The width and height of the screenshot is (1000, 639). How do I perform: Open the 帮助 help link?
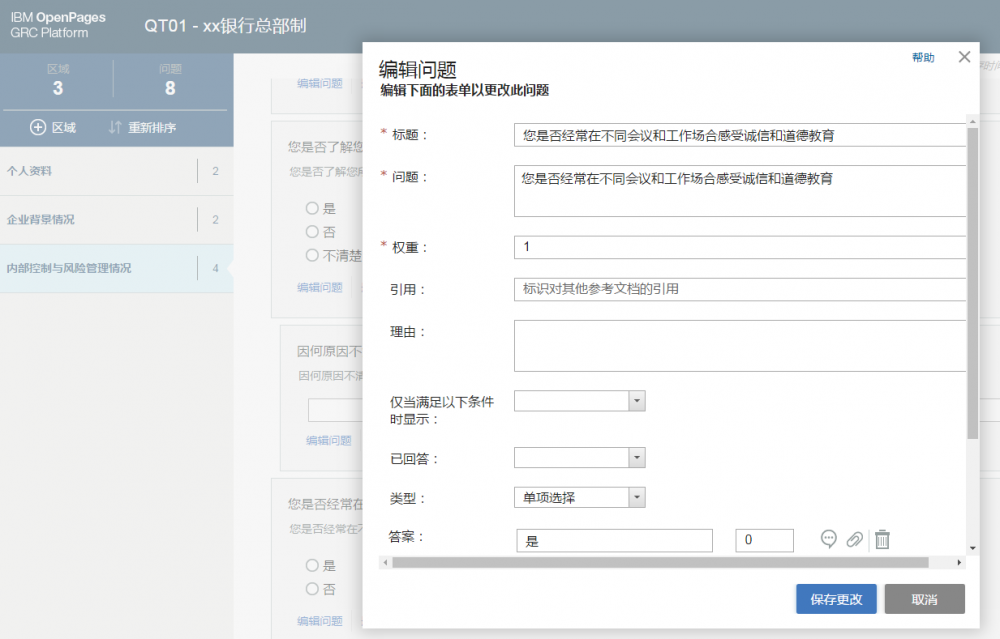(x=923, y=57)
